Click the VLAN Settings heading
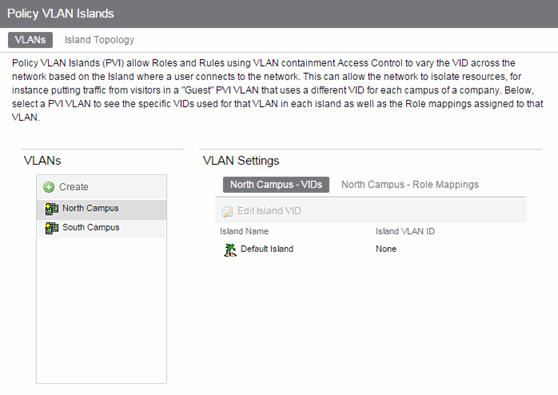 coord(241,161)
